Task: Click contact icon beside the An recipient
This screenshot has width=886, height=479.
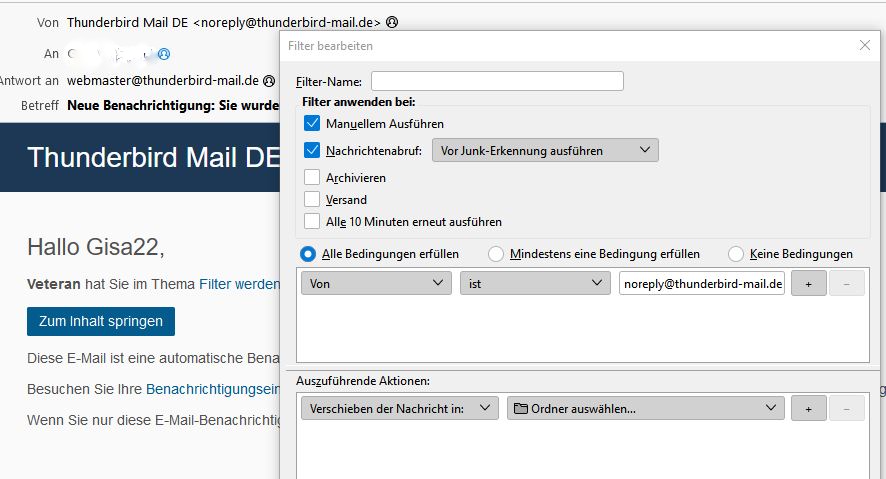Action: (x=164, y=54)
